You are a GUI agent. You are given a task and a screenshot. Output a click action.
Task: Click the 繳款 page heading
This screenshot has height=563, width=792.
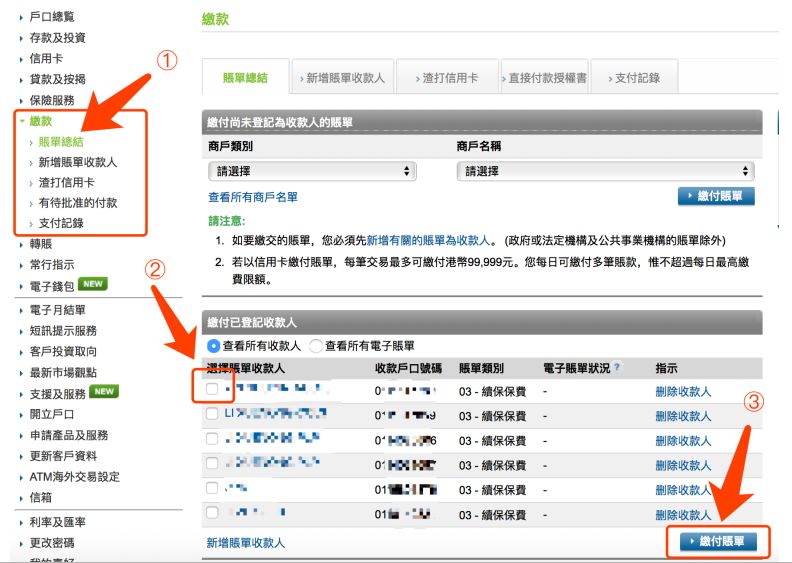pyautogui.click(x=215, y=19)
